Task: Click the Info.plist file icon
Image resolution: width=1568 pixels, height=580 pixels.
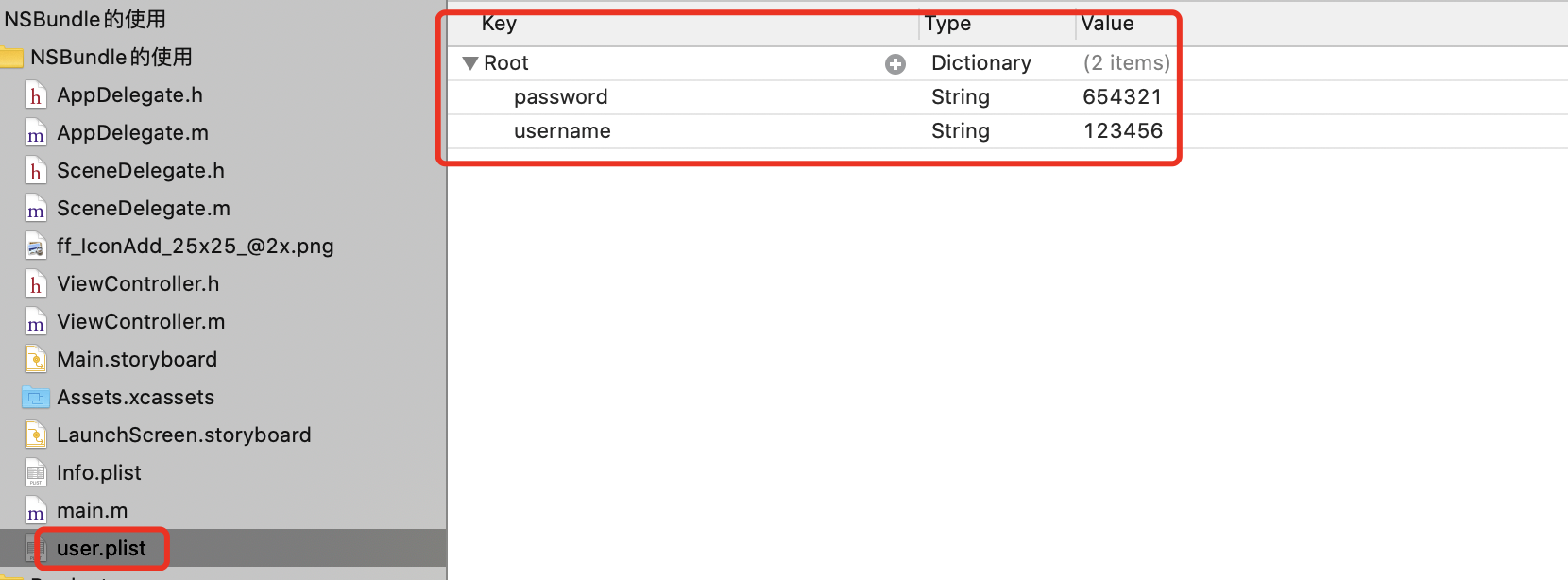Action: point(36,473)
